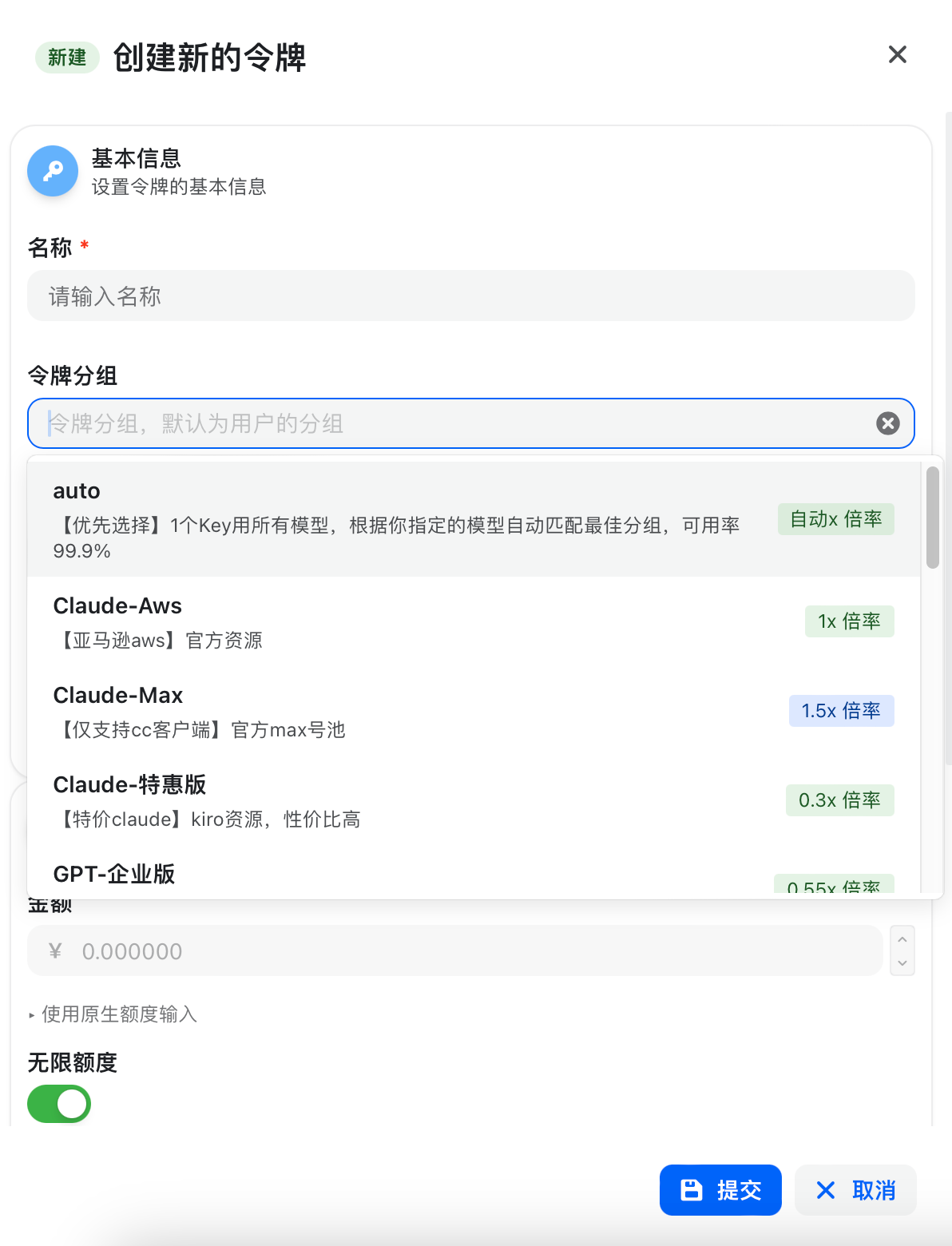This screenshot has width=952, height=1246.
Task: Increase 金额 with the up arrow stepper
Action: pos(902,939)
